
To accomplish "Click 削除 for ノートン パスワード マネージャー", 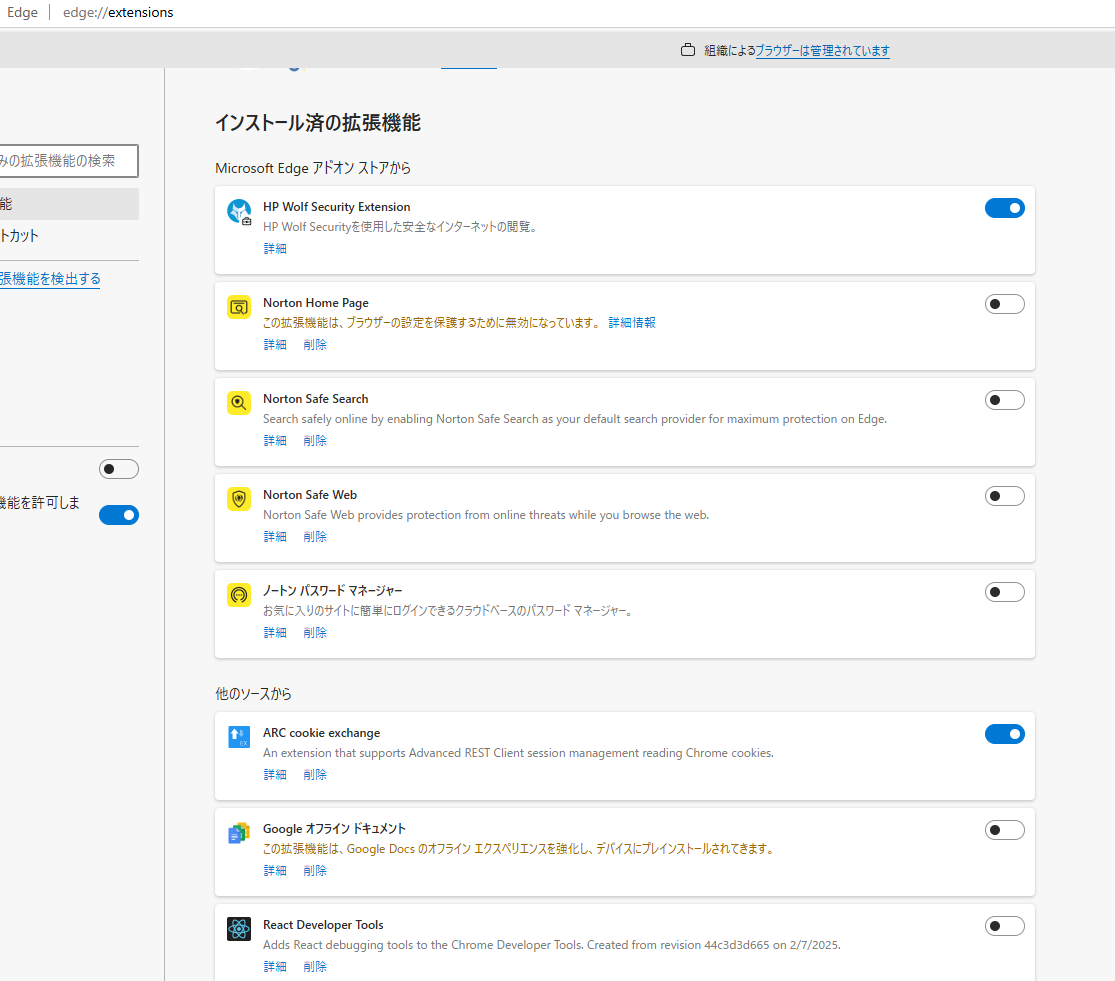I will tap(315, 633).
